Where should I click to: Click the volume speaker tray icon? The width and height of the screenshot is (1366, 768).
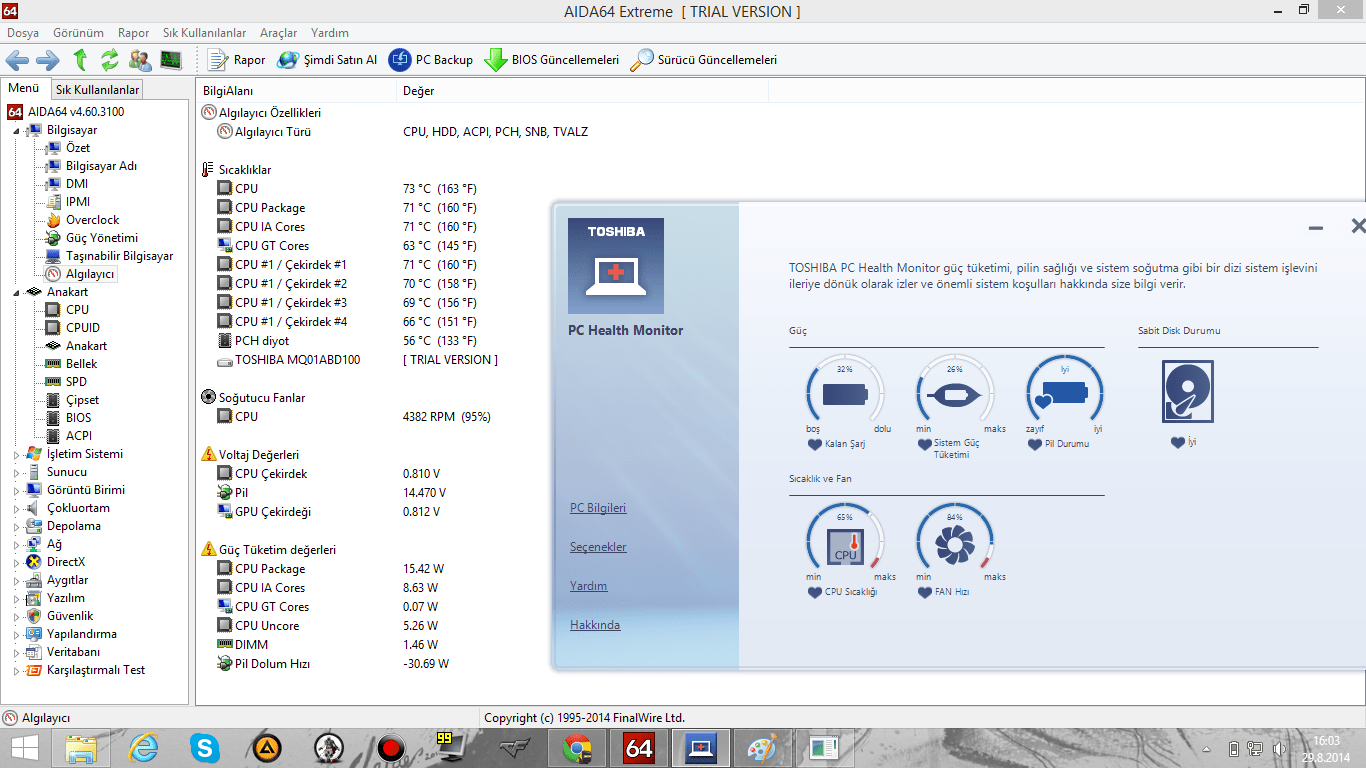(x=1279, y=749)
